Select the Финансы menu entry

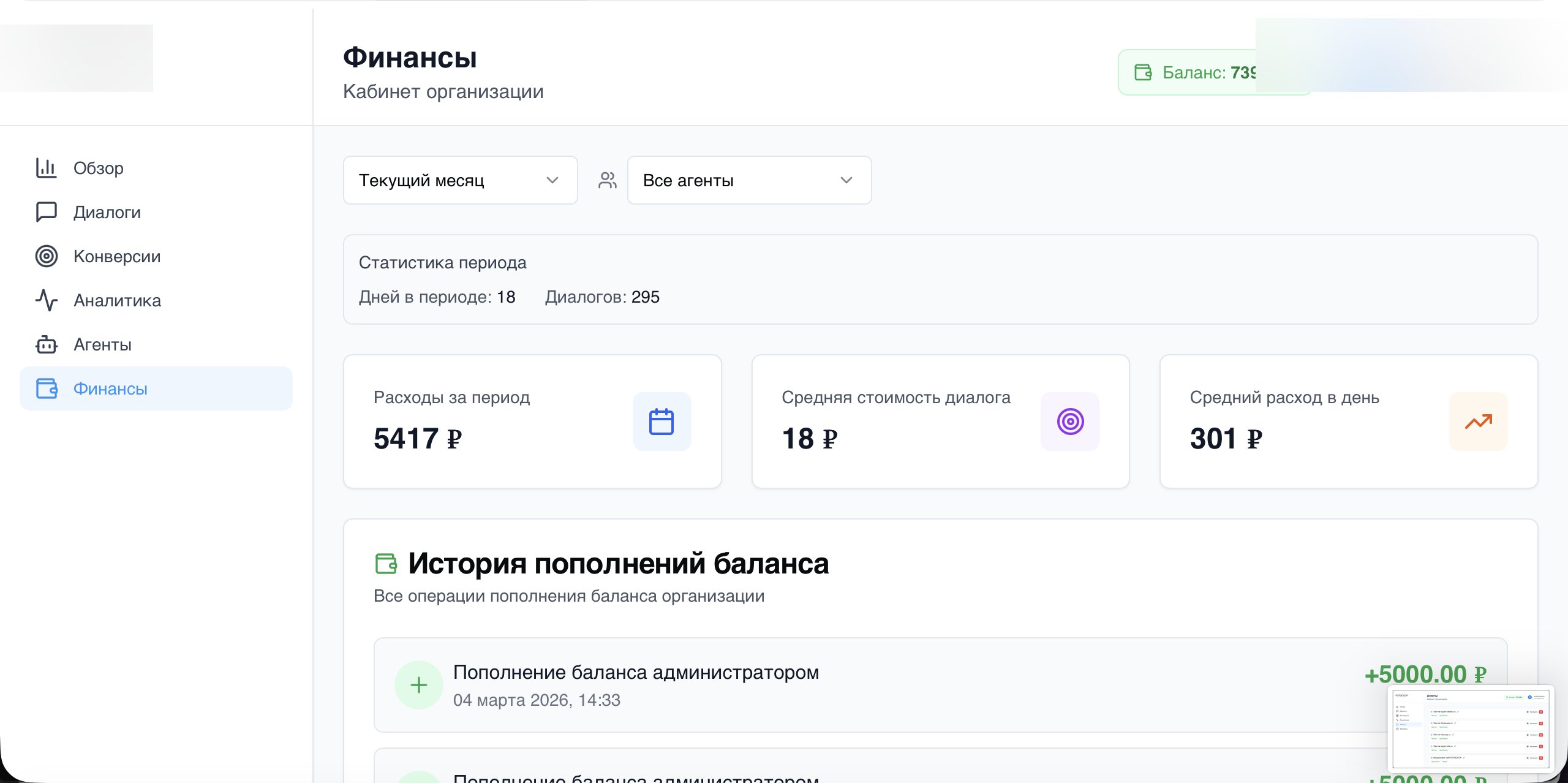coord(110,388)
